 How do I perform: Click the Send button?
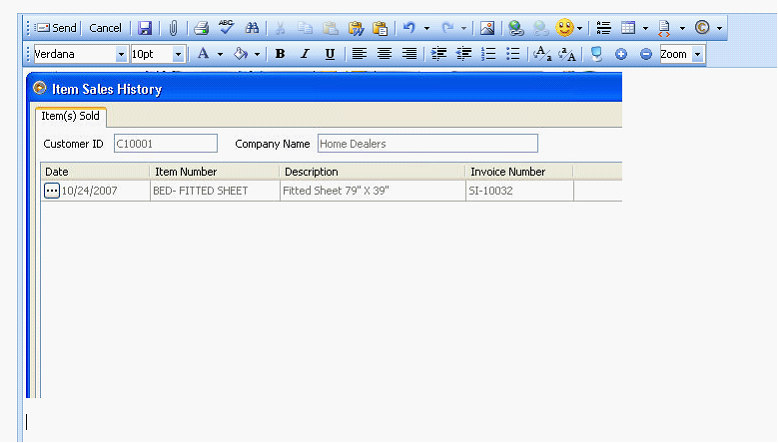point(56,28)
